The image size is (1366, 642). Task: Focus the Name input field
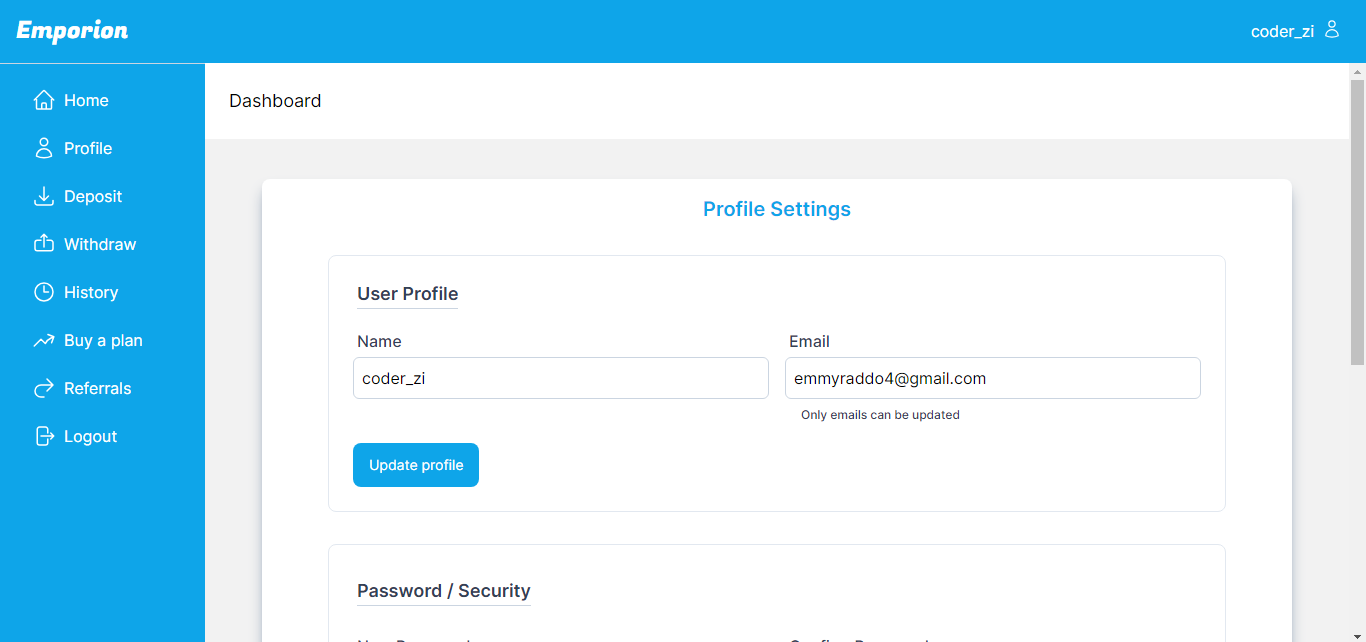(561, 378)
